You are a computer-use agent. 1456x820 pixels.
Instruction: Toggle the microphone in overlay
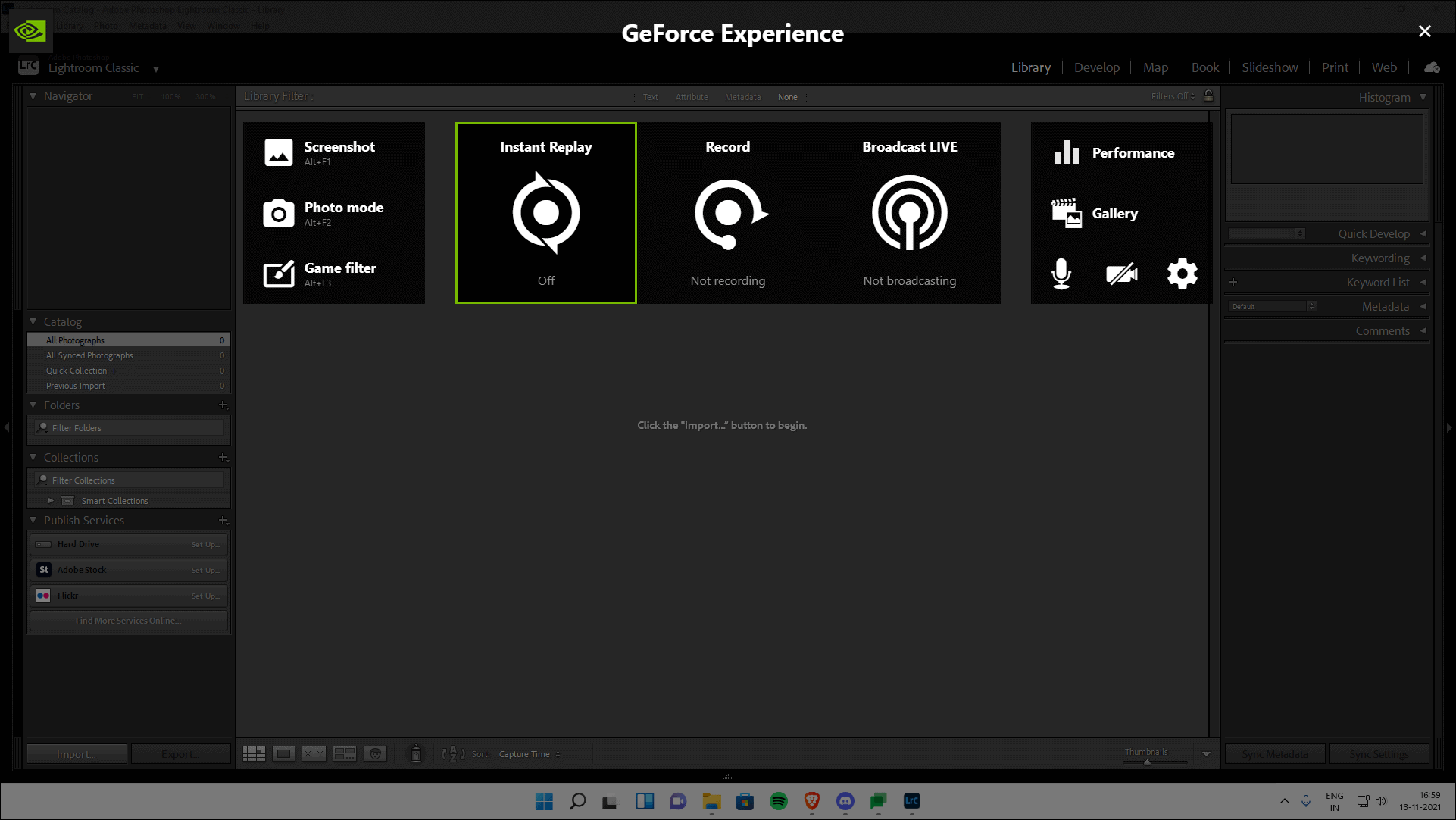(1061, 274)
